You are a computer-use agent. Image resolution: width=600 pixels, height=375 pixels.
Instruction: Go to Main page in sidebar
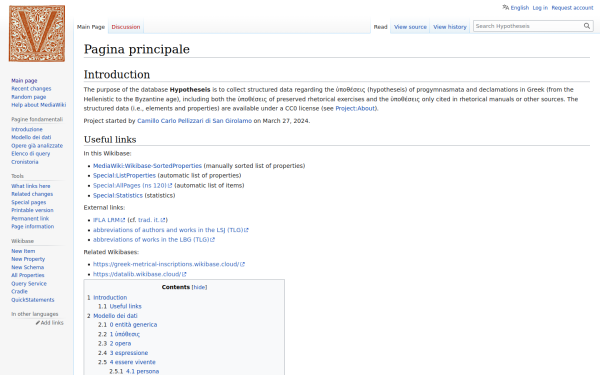point(24,80)
